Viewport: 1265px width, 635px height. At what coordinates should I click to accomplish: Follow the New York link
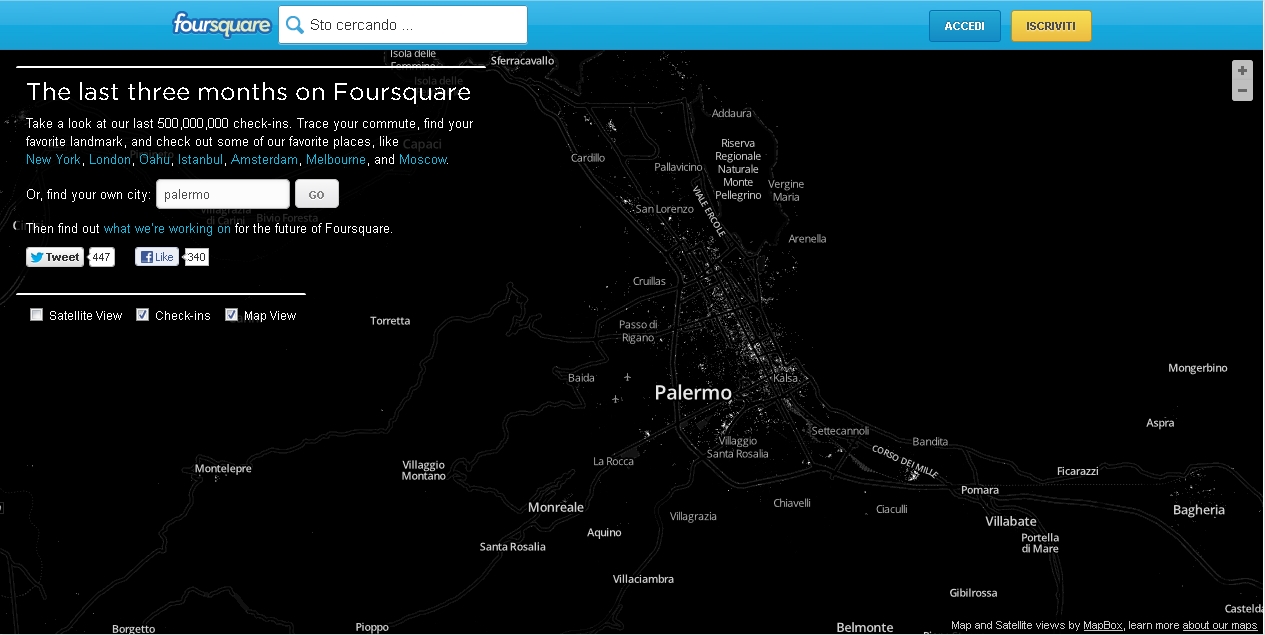point(53,160)
